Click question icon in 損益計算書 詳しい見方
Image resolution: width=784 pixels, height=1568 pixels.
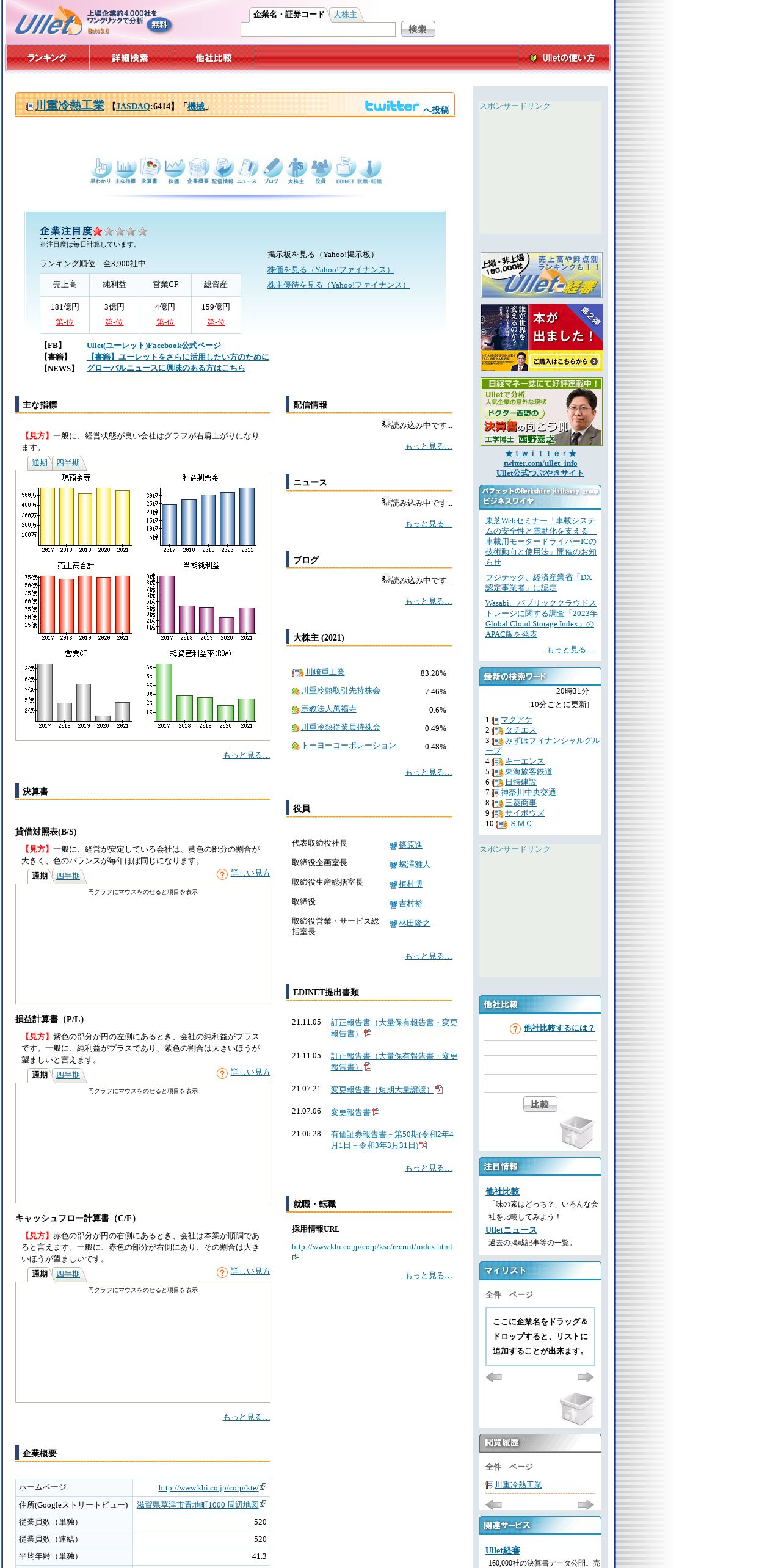pos(222,1073)
